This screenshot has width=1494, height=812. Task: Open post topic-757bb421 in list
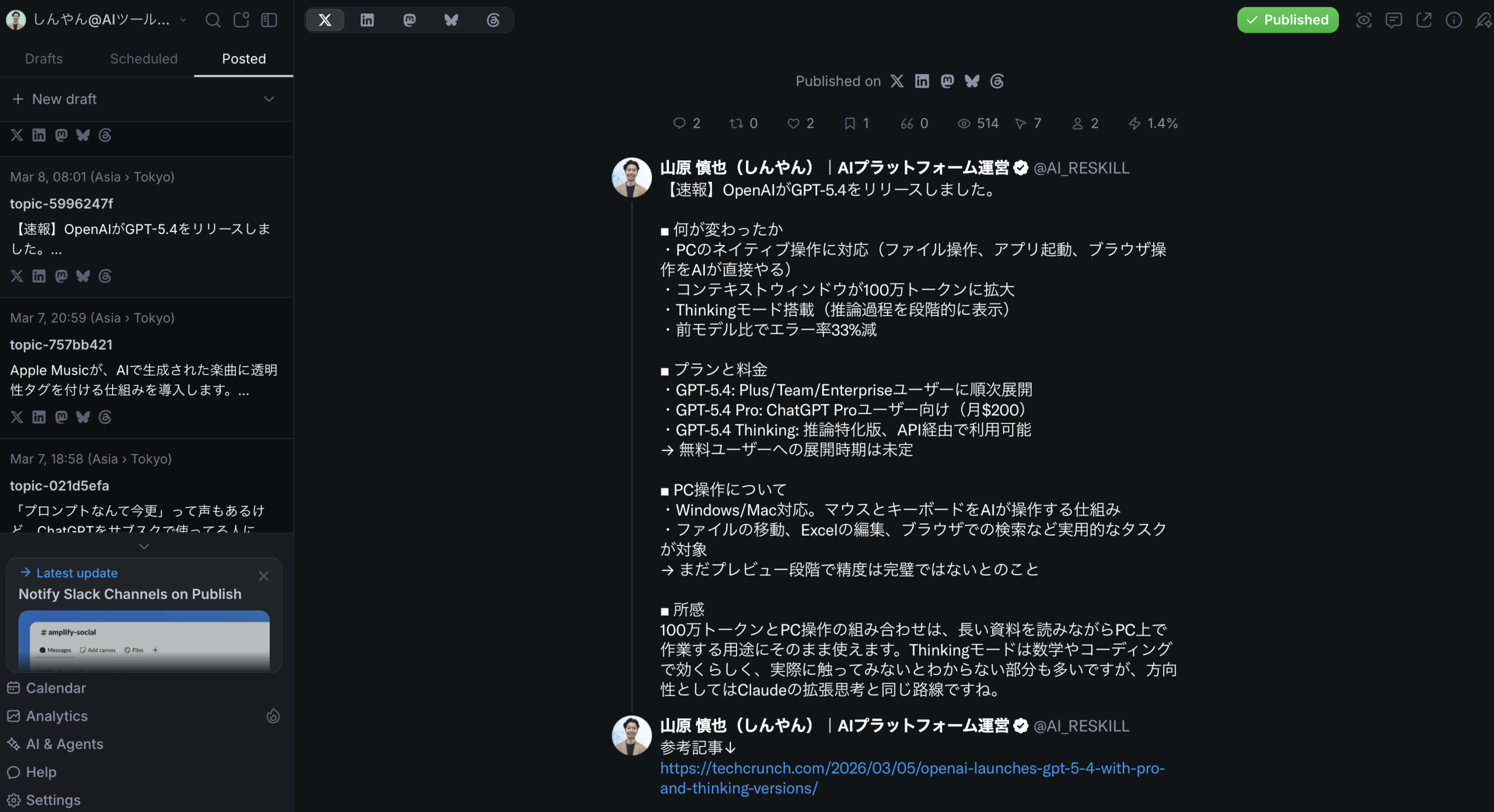(146, 369)
